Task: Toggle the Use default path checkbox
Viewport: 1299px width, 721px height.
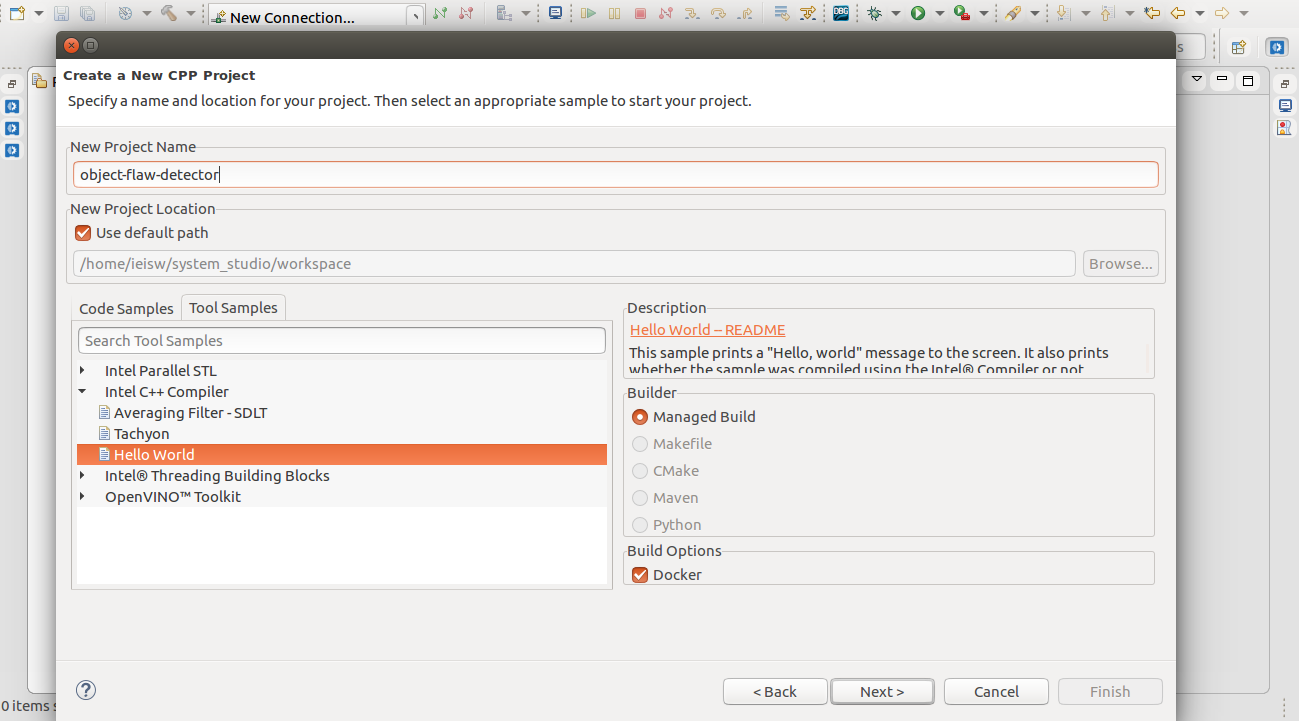Action: [84, 233]
